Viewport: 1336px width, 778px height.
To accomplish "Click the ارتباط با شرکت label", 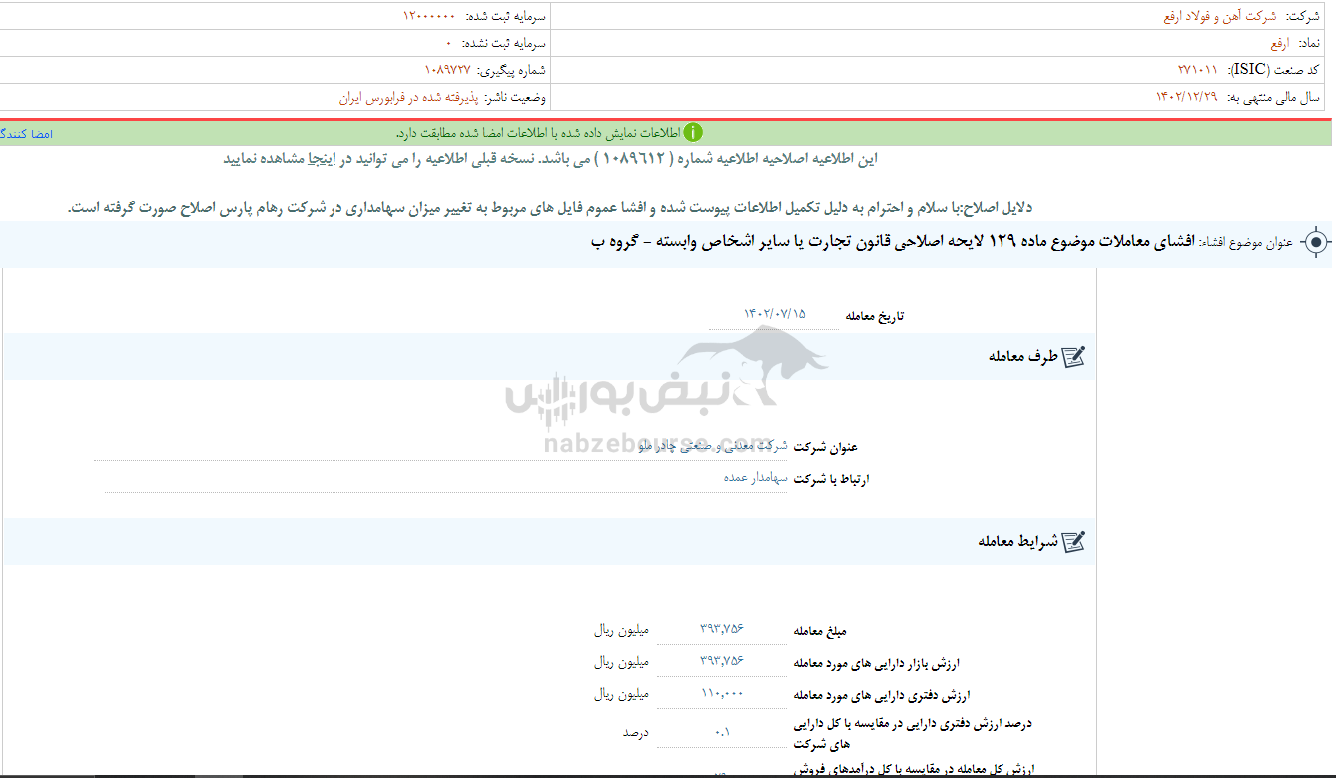I will click(x=832, y=479).
